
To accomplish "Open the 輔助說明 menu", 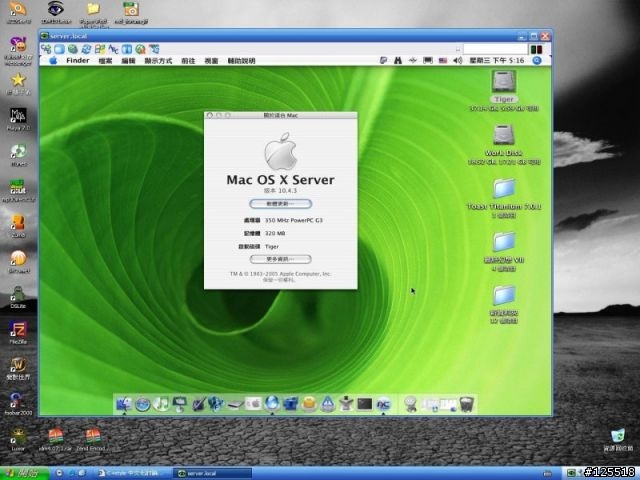I will (241, 61).
